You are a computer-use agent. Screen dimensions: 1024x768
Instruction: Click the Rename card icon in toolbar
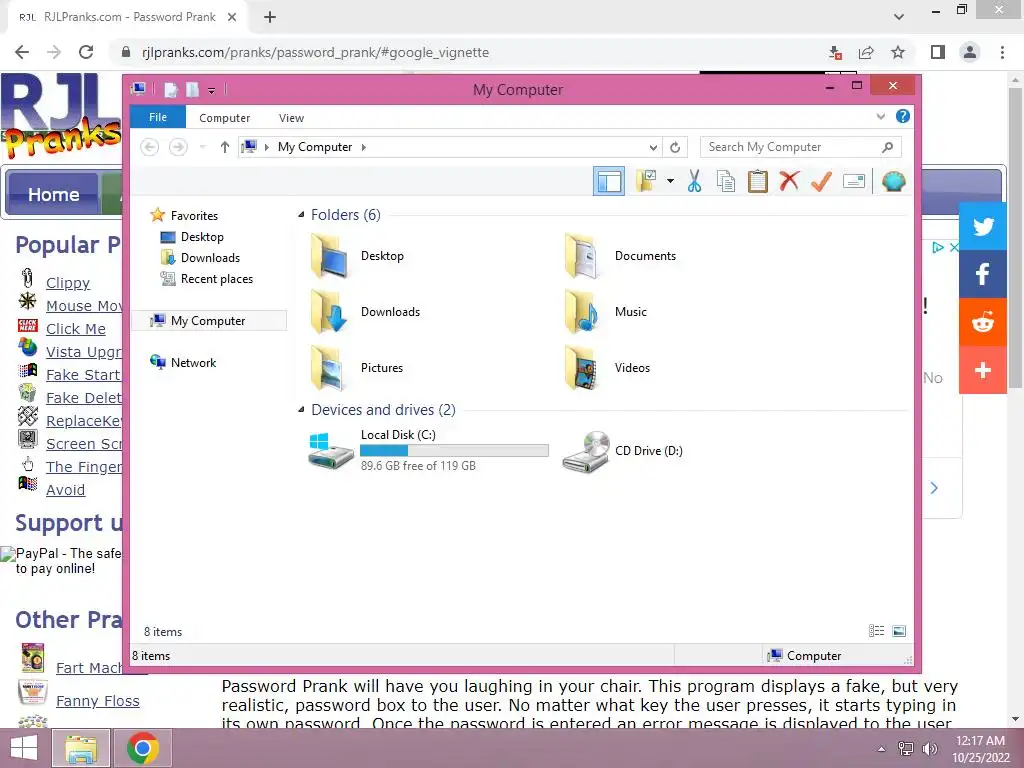(854, 181)
